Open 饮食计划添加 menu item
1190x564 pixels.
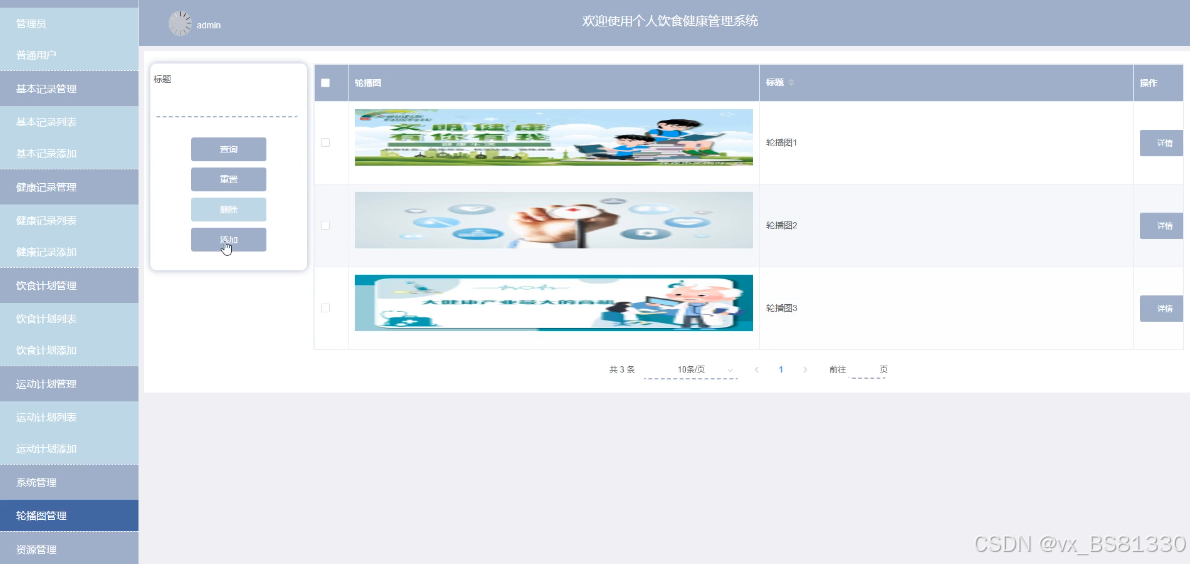pos(69,350)
